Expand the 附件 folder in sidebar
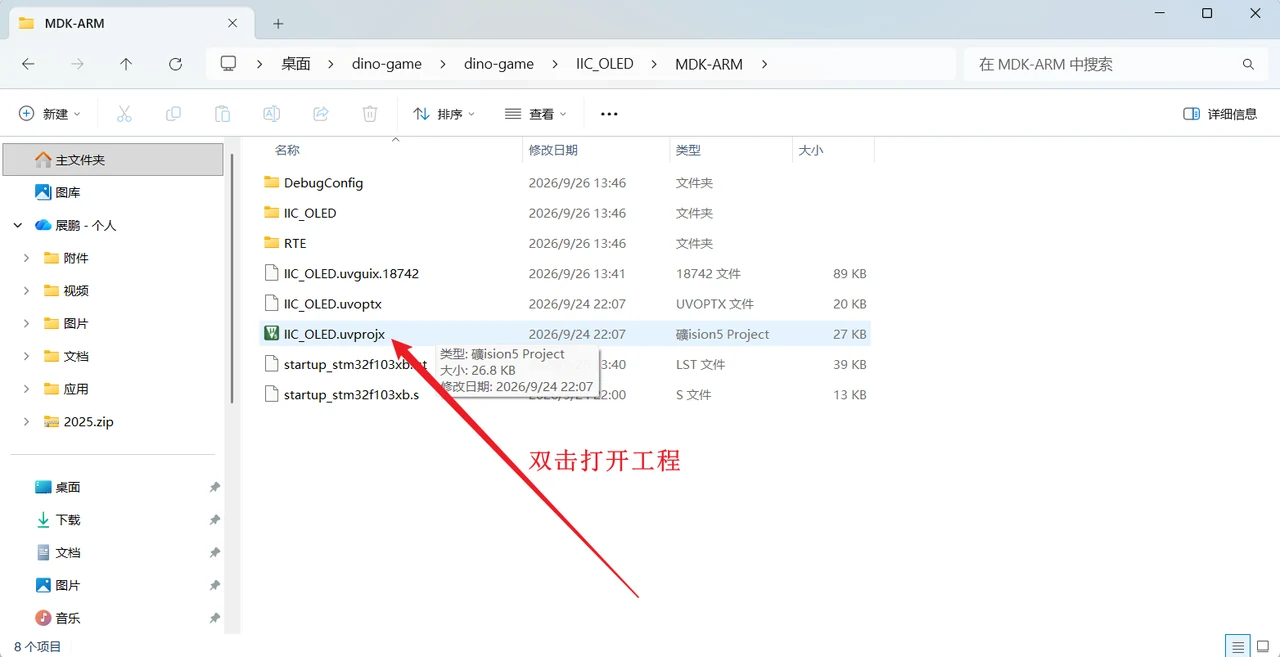The height and width of the screenshot is (657, 1280). (x=26, y=258)
